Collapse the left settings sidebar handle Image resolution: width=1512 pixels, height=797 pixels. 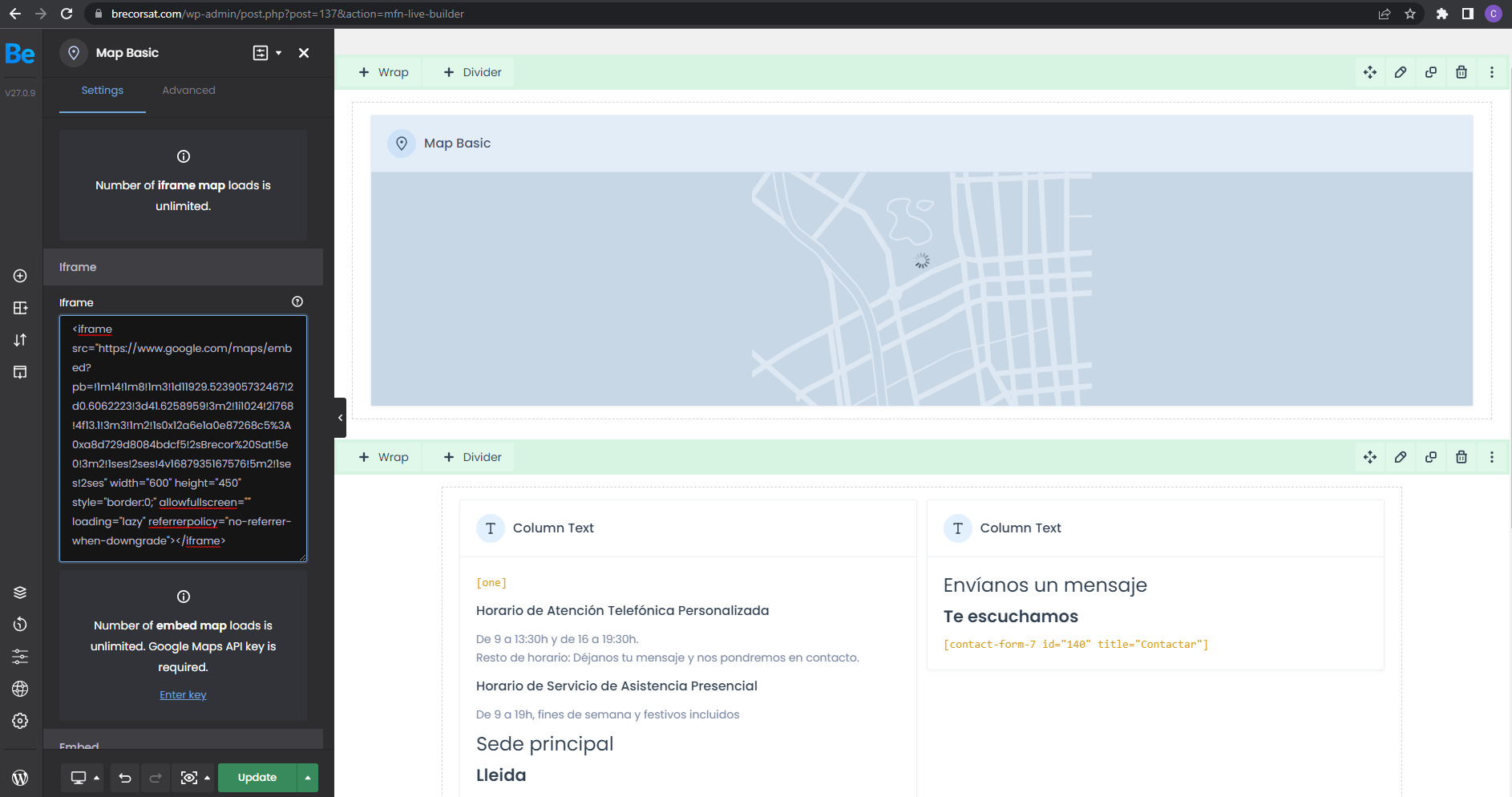click(340, 418)
